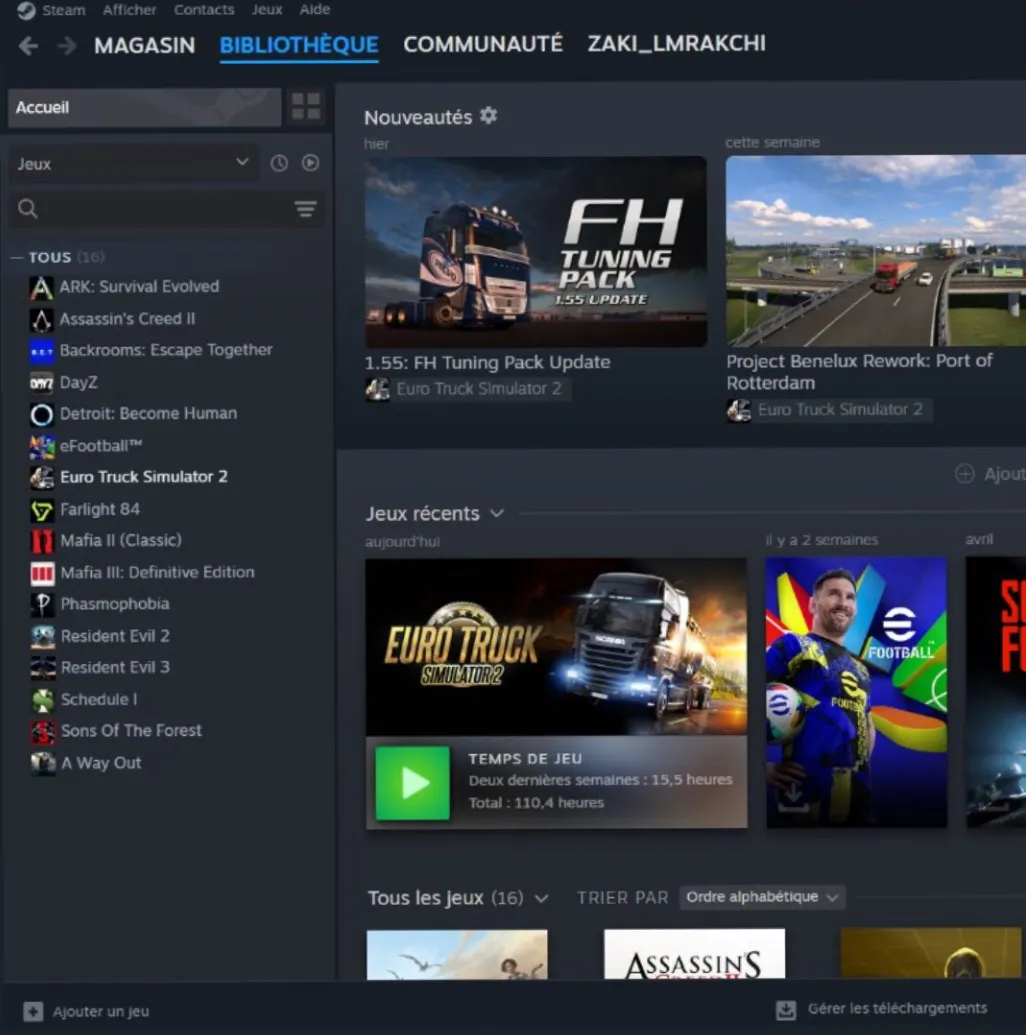Click the library search field
This screenshot has width=1026, height=1035.
166,209
